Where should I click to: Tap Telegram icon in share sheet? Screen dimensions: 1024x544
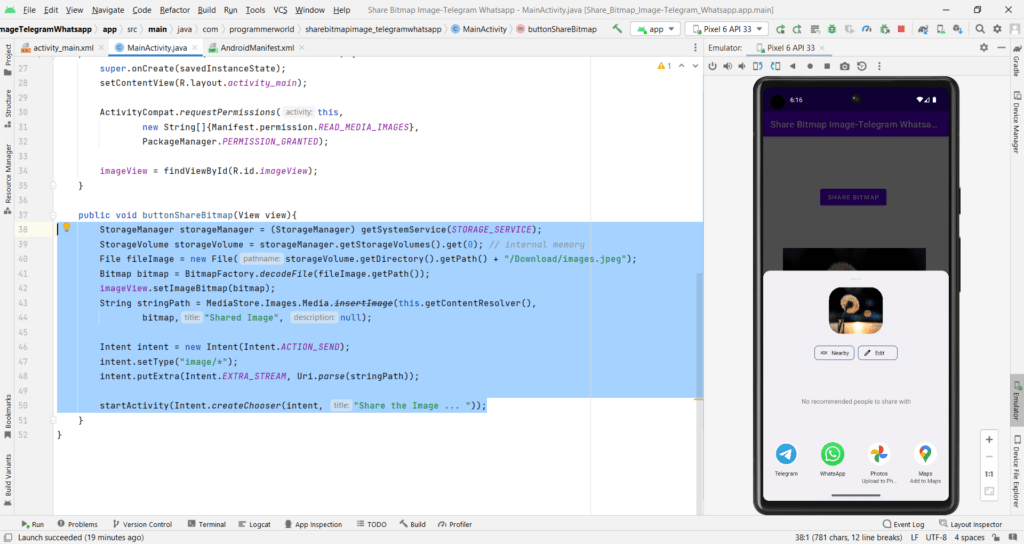(x=786, y=454)
